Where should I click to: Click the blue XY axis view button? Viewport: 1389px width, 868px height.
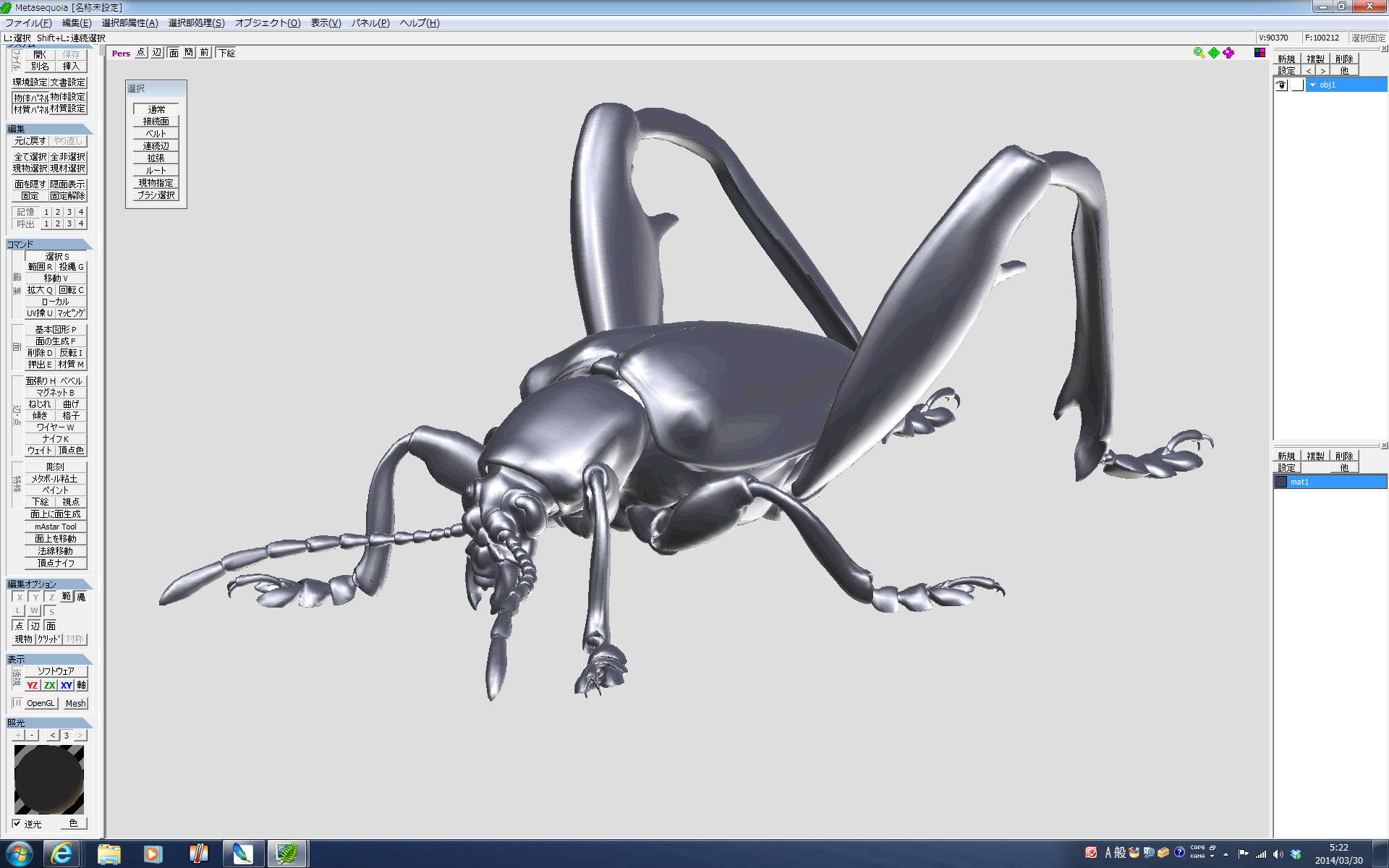(66, 685)
